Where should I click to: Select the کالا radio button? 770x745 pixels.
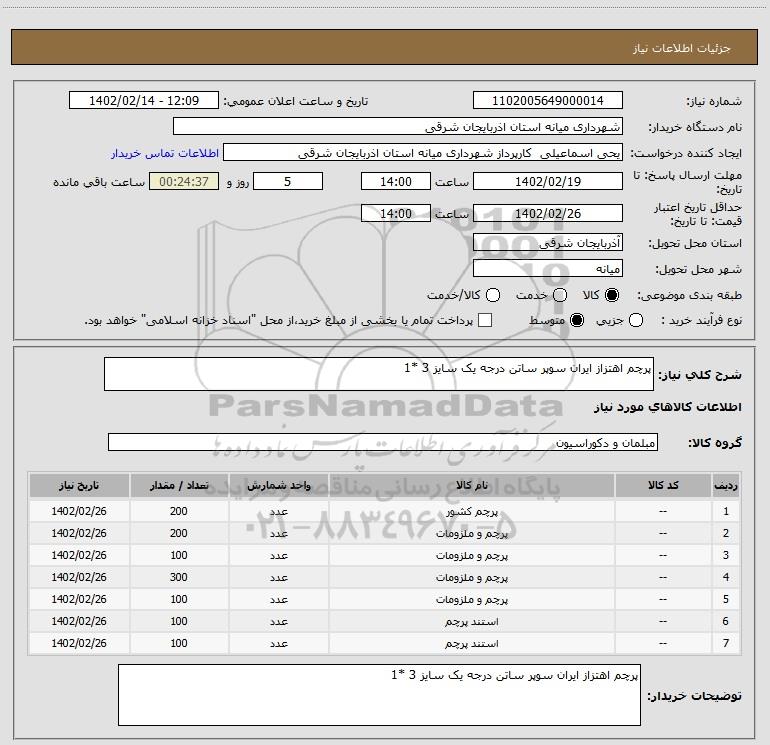(612, 295)
